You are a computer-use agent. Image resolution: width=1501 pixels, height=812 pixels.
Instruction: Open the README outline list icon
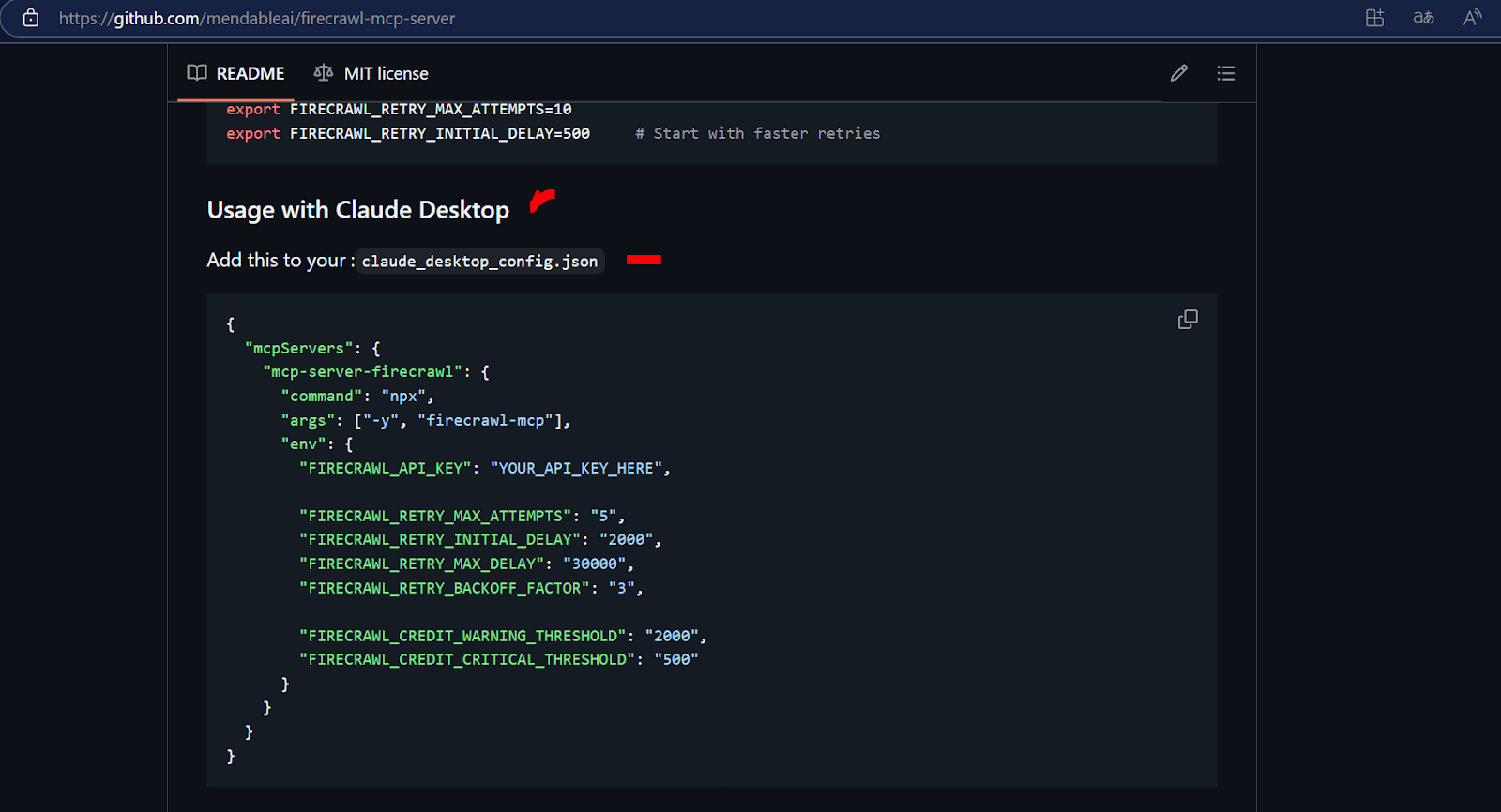click(1226, 73)
